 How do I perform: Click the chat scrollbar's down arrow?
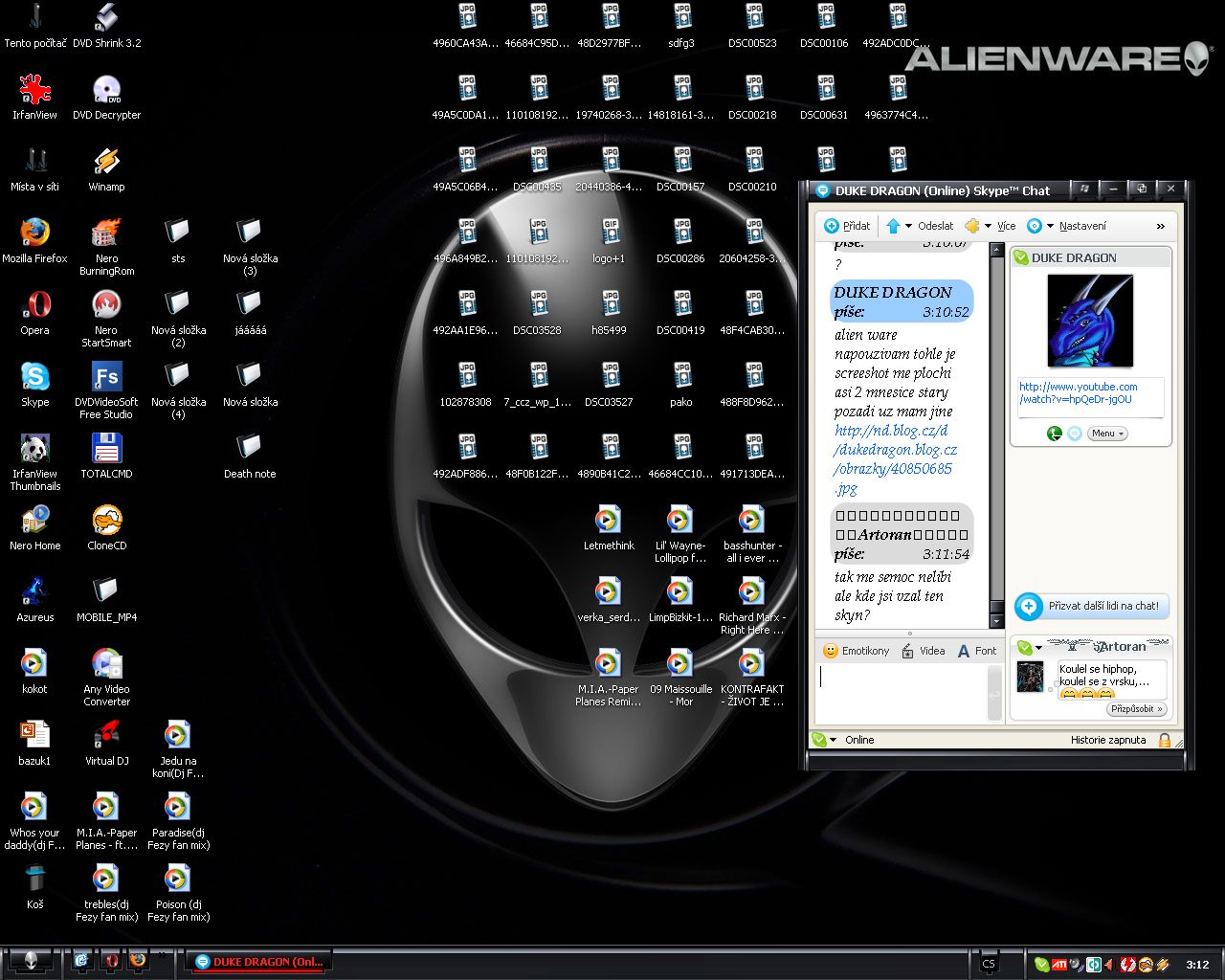point(995,620)
